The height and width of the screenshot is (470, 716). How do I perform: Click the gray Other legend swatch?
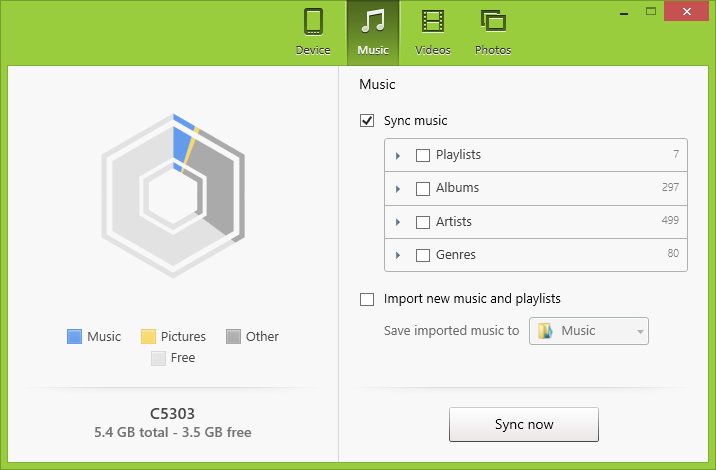(x=233, y=336)
